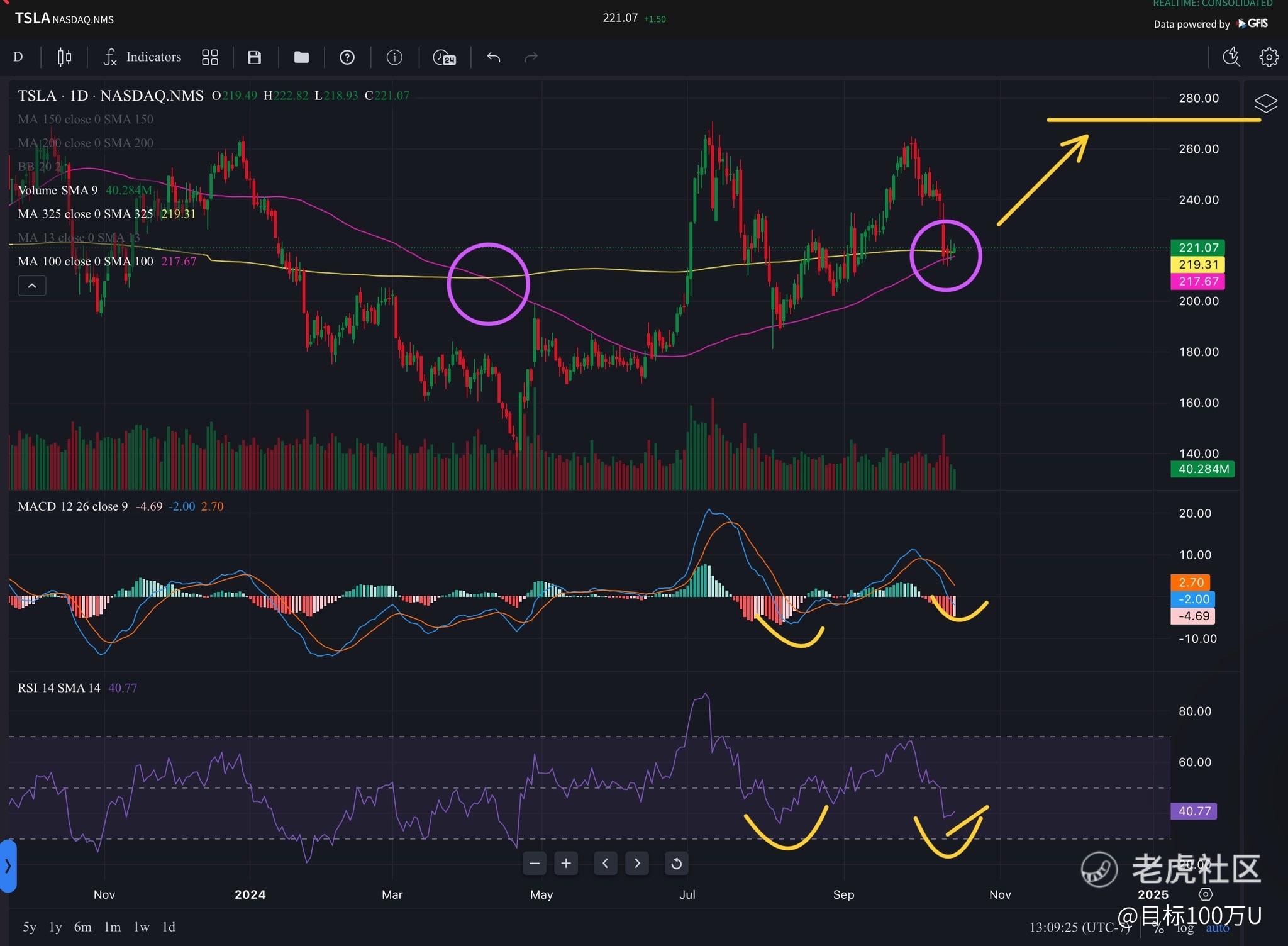Select the -4.69 histogram label
The width and height of the screenshot is (1288, 946).
point(1193,616)
